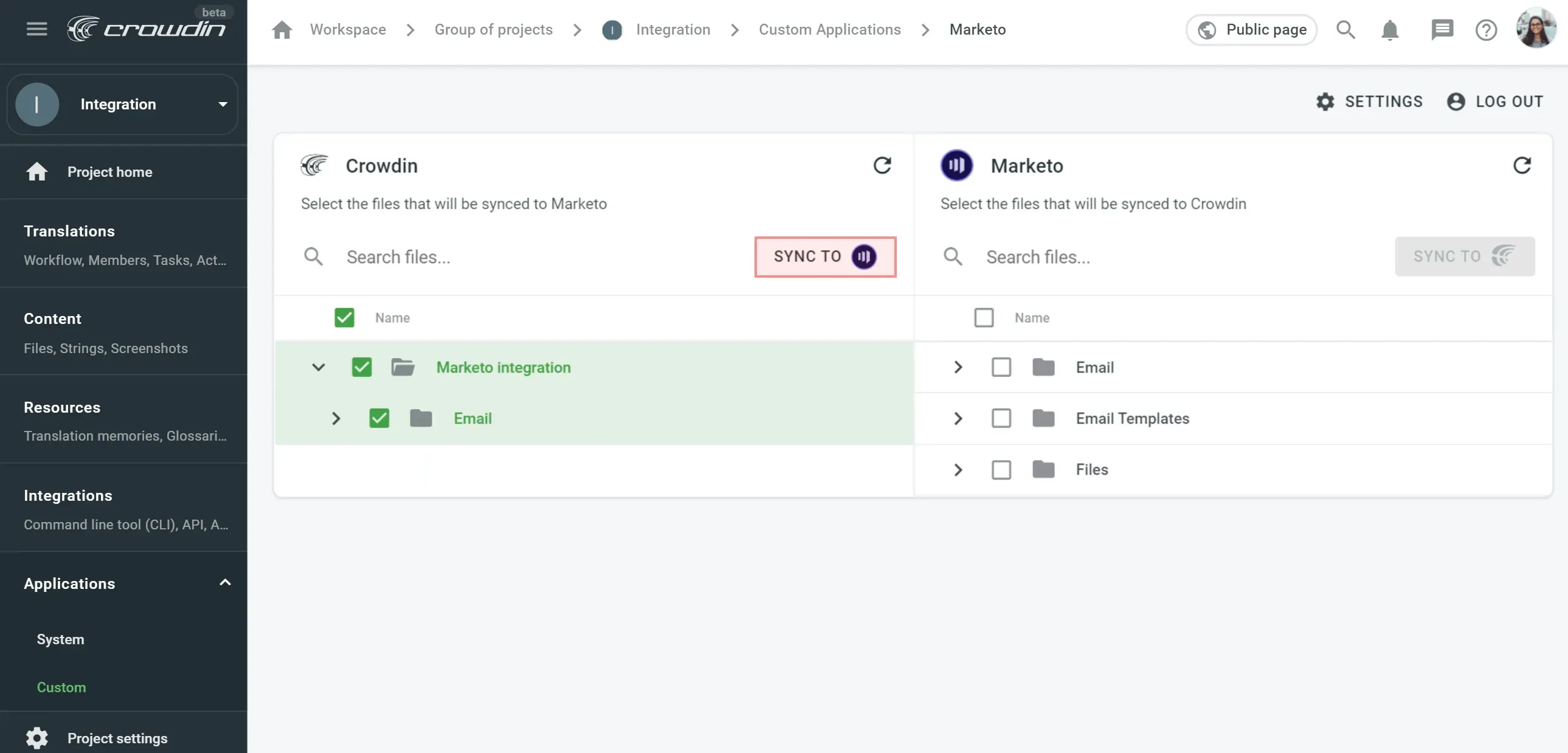Click the Crowdin logo in the sidebar

(x=146, y=27)
